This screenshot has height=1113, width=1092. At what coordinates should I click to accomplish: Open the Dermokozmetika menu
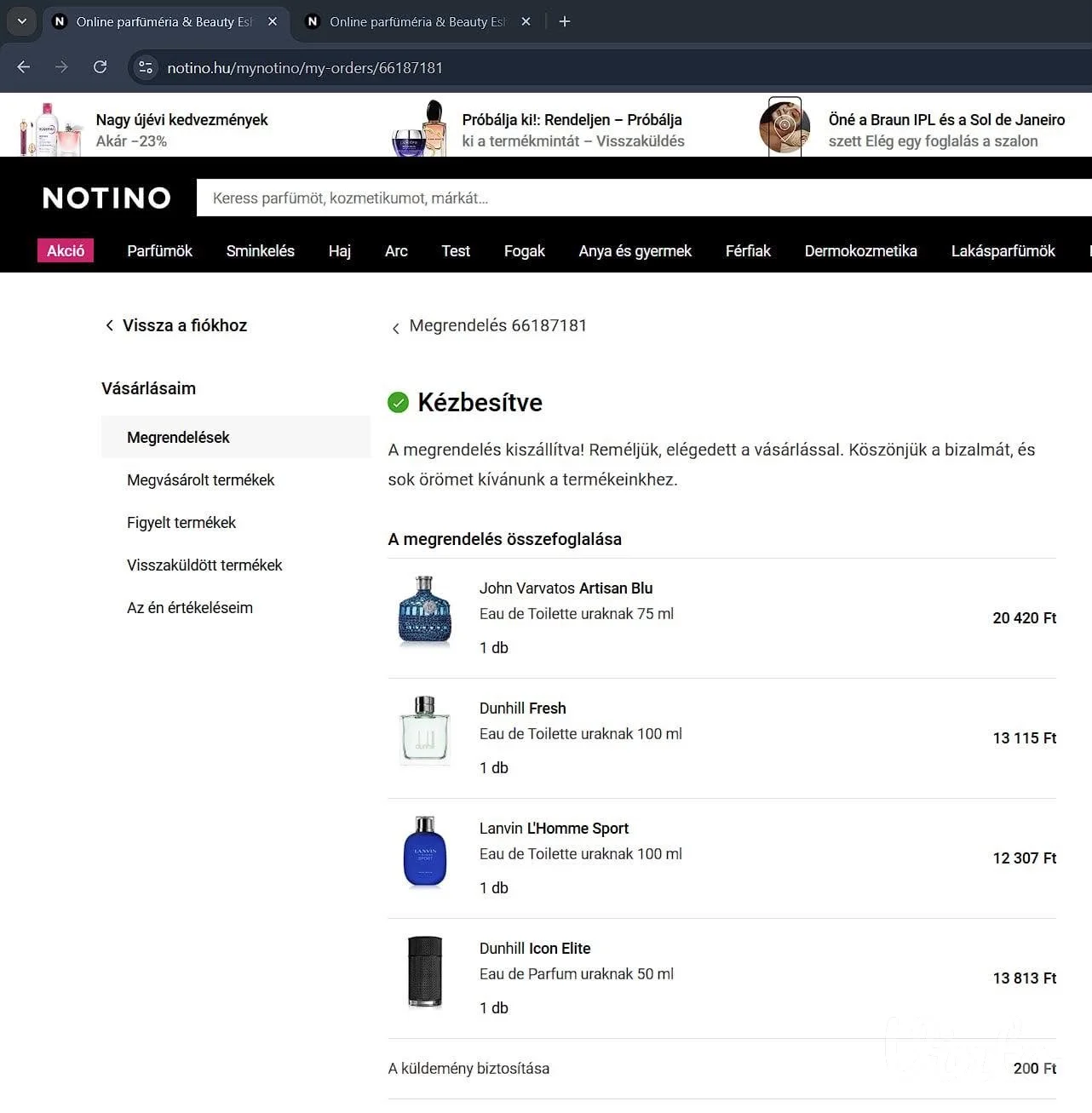861,251
